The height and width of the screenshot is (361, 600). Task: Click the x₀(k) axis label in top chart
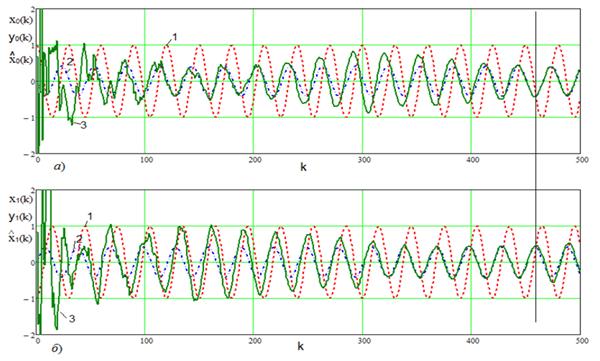(x=21, y=20)
